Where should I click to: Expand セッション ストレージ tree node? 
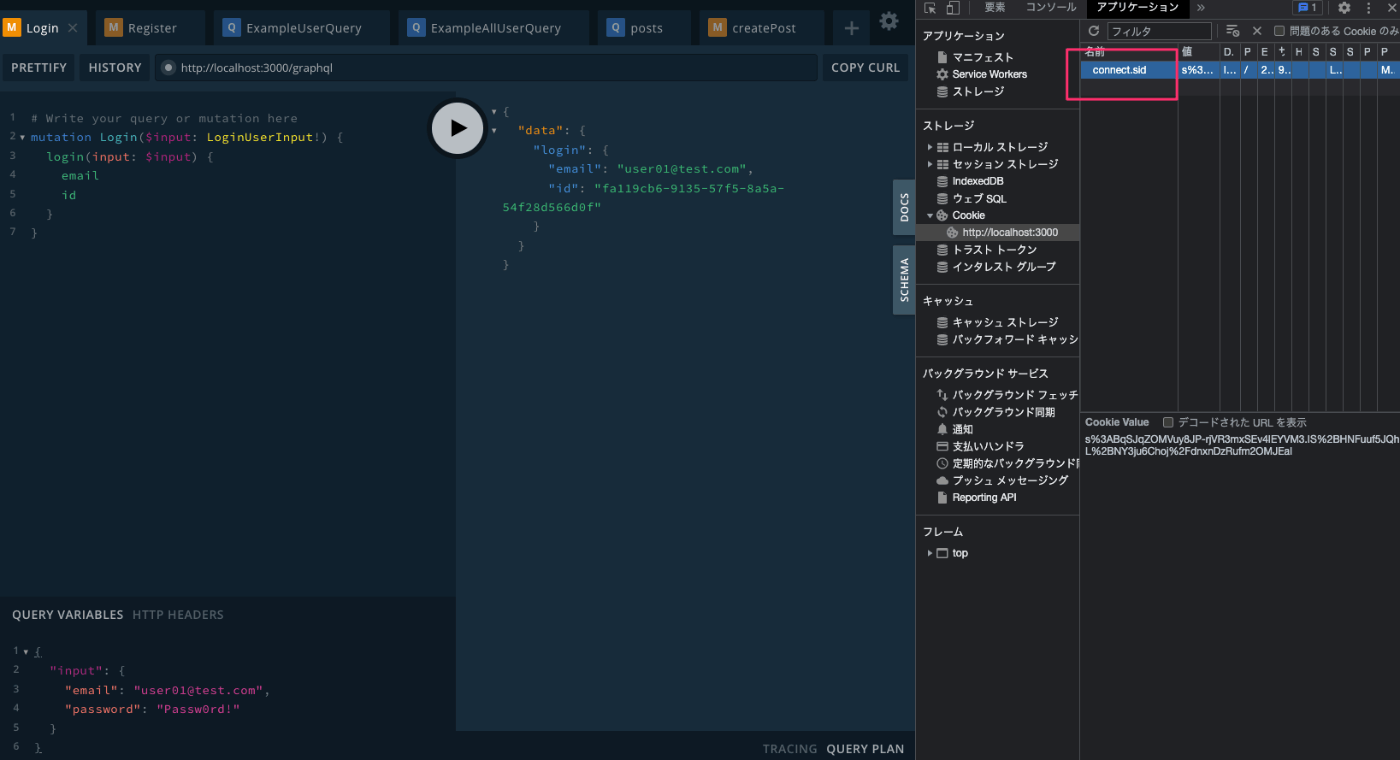930,164
